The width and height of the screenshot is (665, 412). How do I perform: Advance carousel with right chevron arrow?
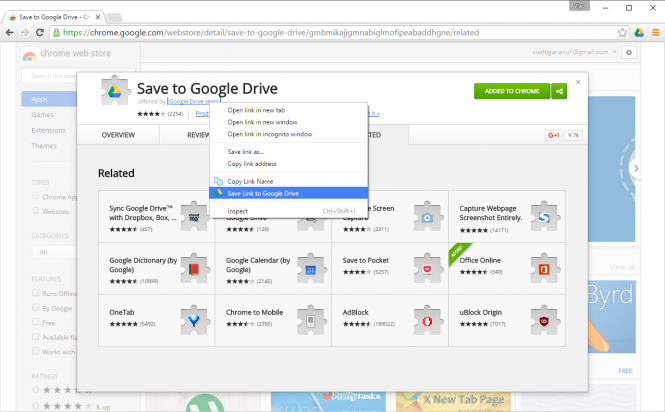coord(635,168)
